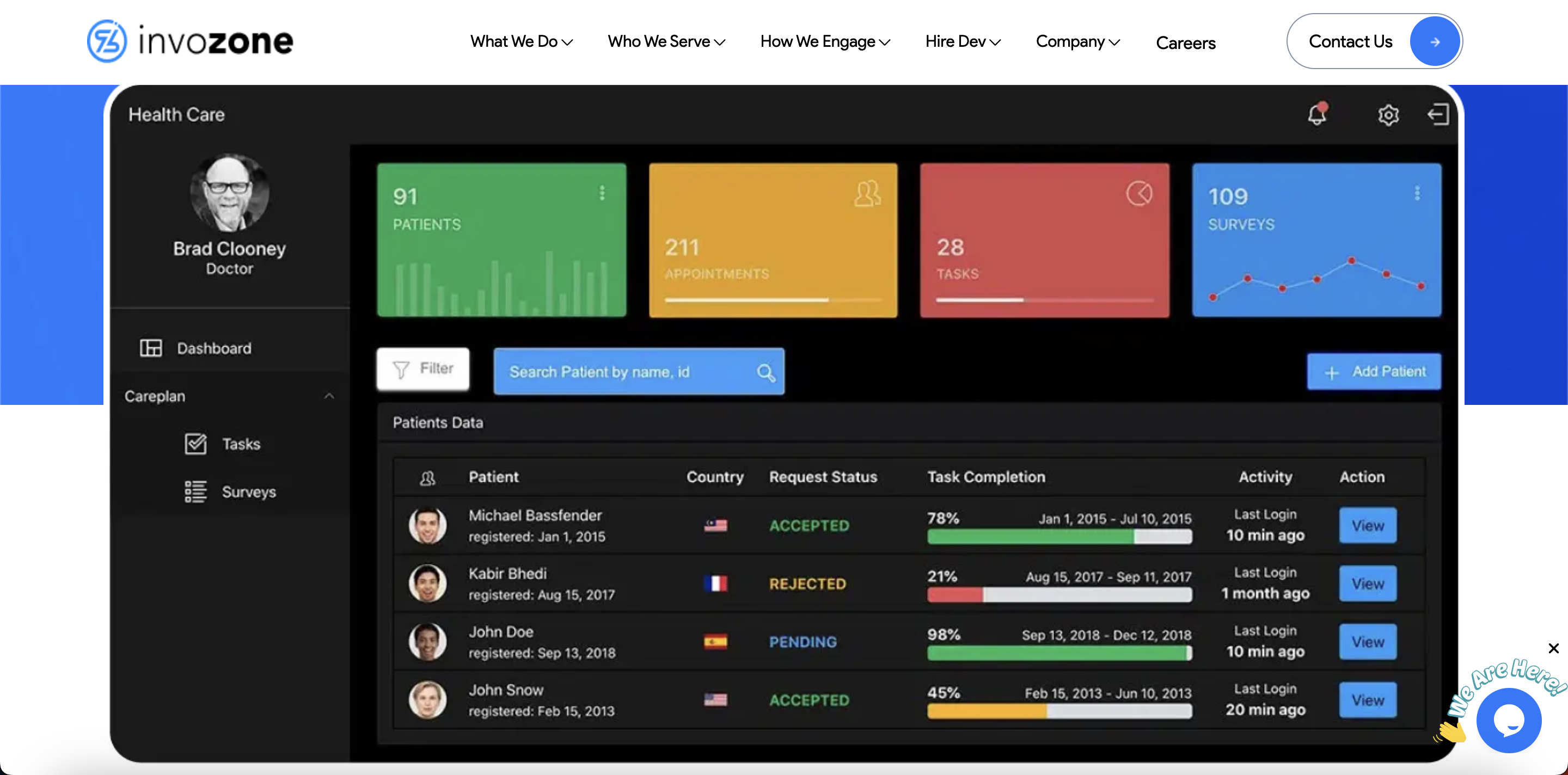Expand the What We Do dropdown
This screenshot has width=1568, height=775.
click(x=521, y=41)
